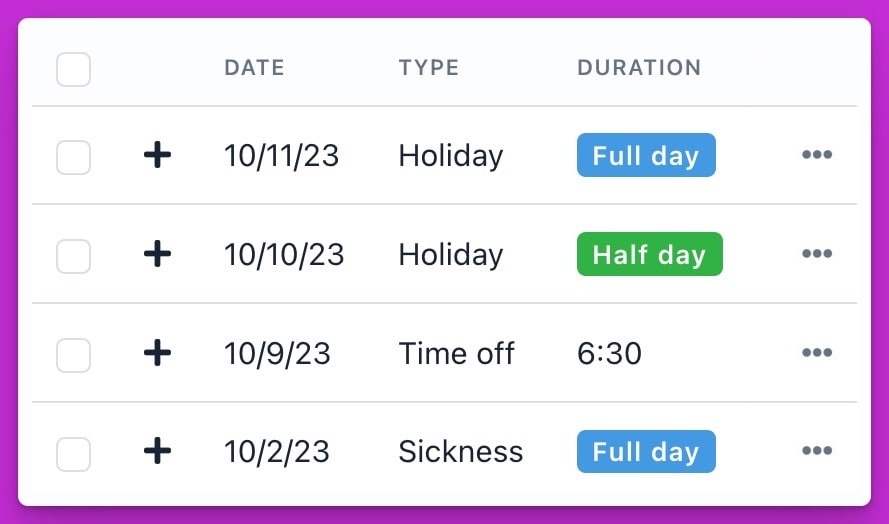Expand the 10/2/23 Sickness row plus icon

[x=158, y=451]
